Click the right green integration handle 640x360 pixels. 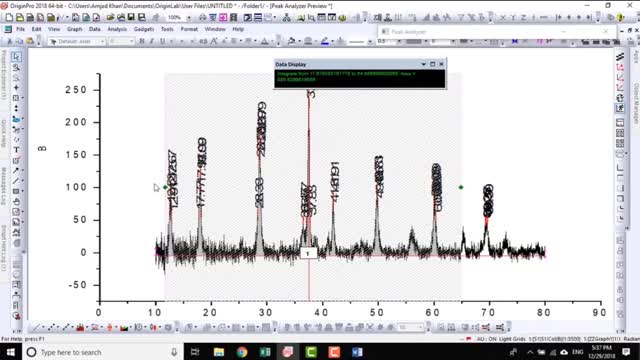(x=461, y=187)
